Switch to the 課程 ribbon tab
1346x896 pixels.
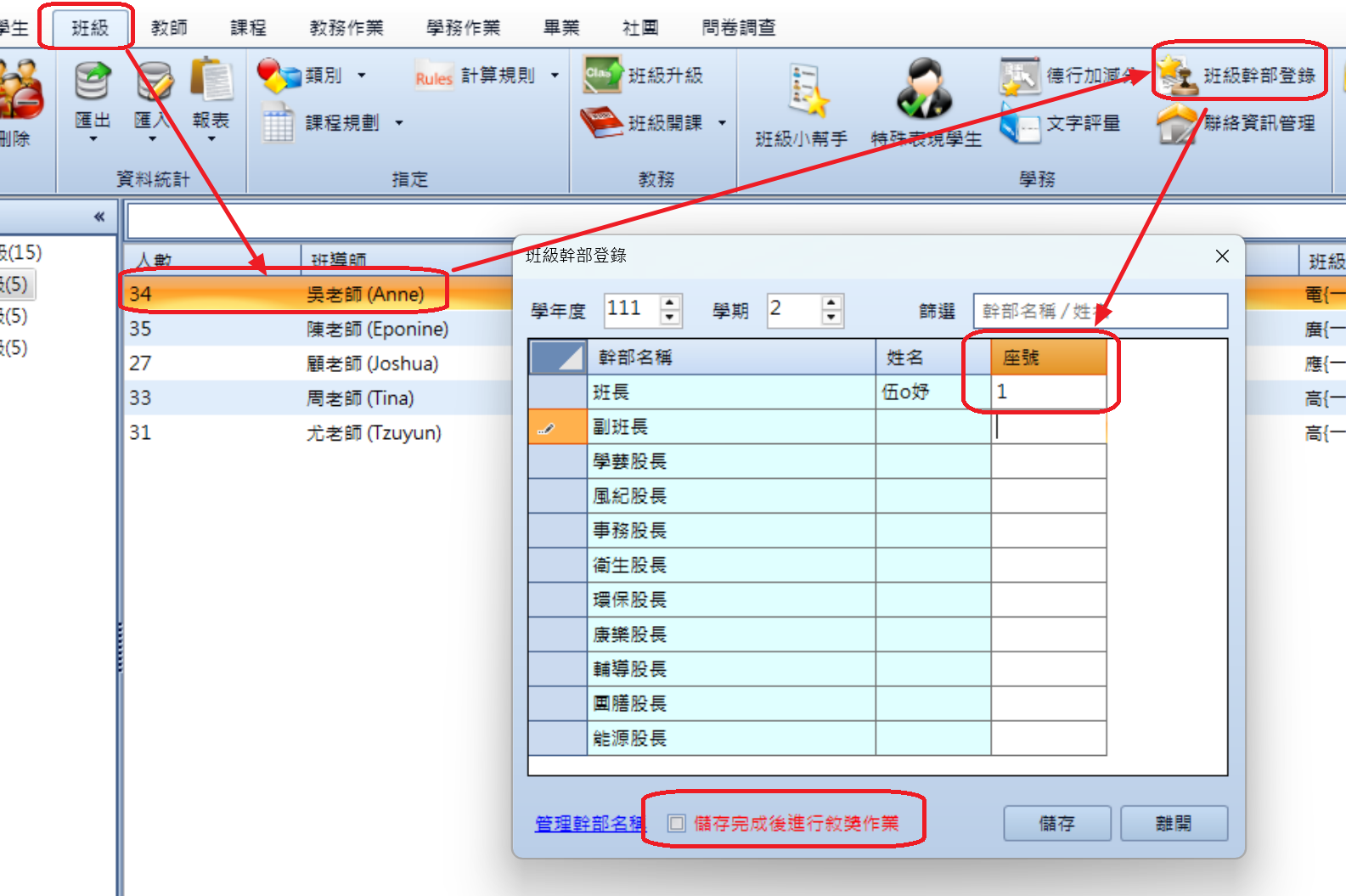[248, 27]
